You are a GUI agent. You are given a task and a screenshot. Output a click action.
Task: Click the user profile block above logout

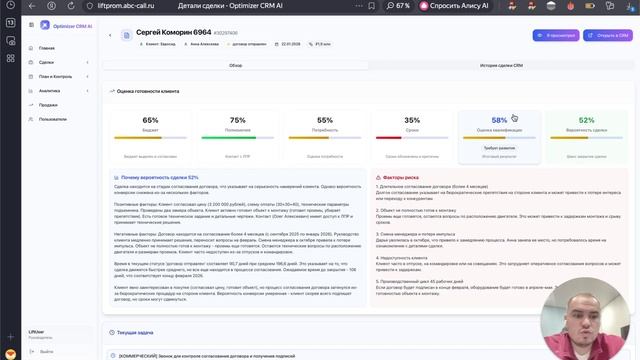(60, 335)
